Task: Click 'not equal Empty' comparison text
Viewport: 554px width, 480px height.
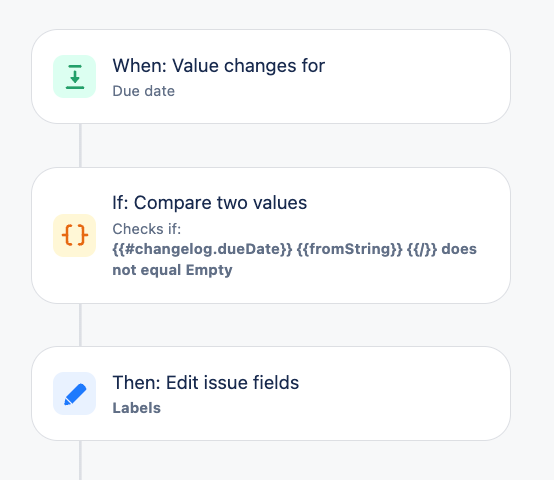Action: 172,270
